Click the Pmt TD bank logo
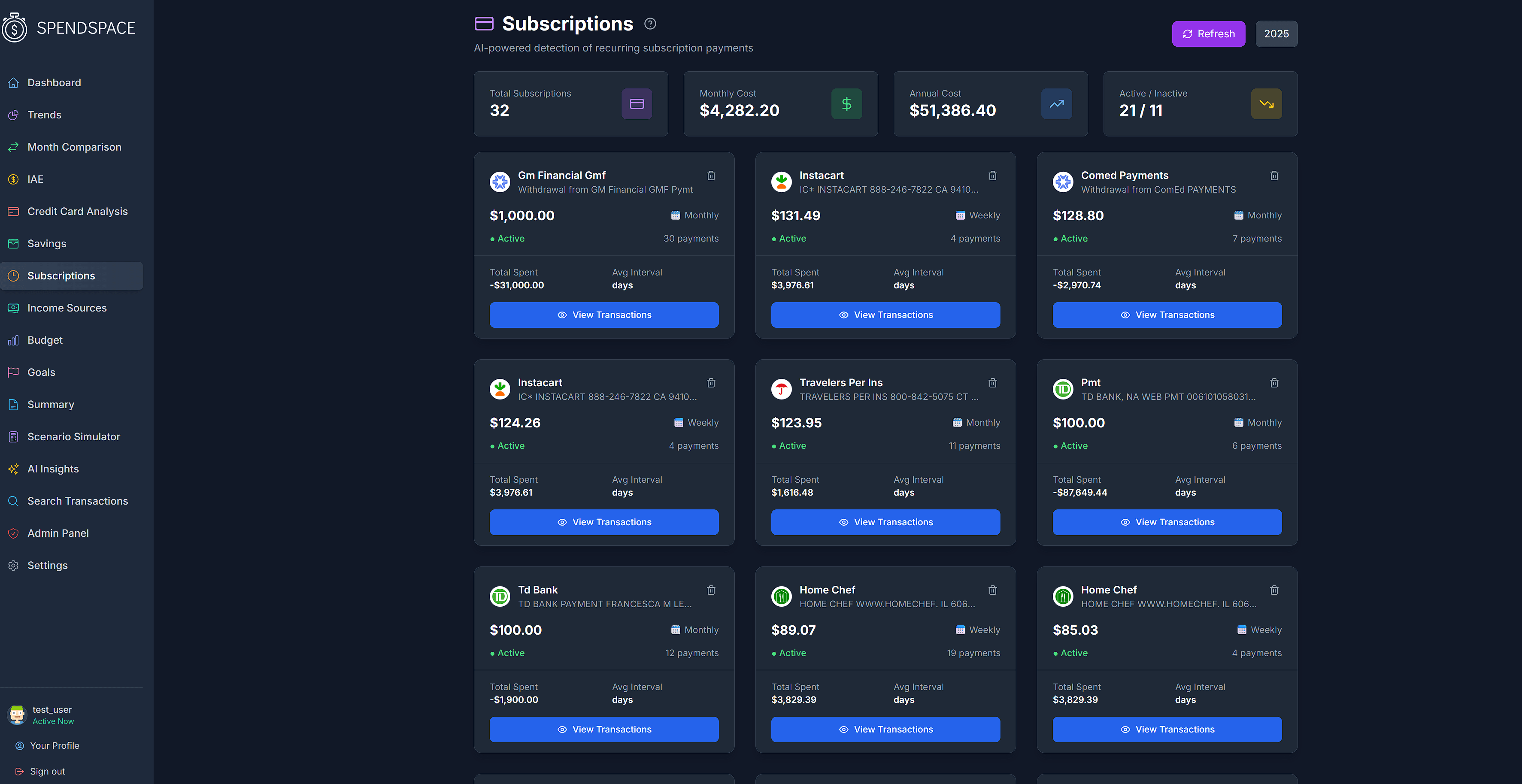 [x=1063, y=389]
